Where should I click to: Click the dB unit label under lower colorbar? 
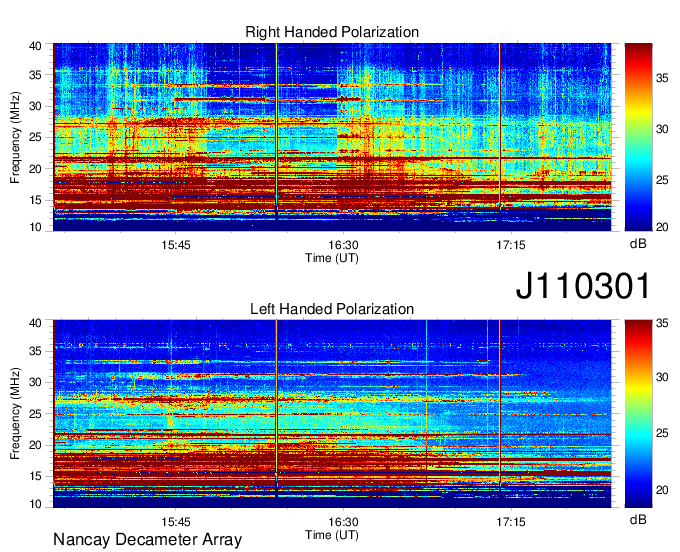pyautogui.click(x=638, y=519)
